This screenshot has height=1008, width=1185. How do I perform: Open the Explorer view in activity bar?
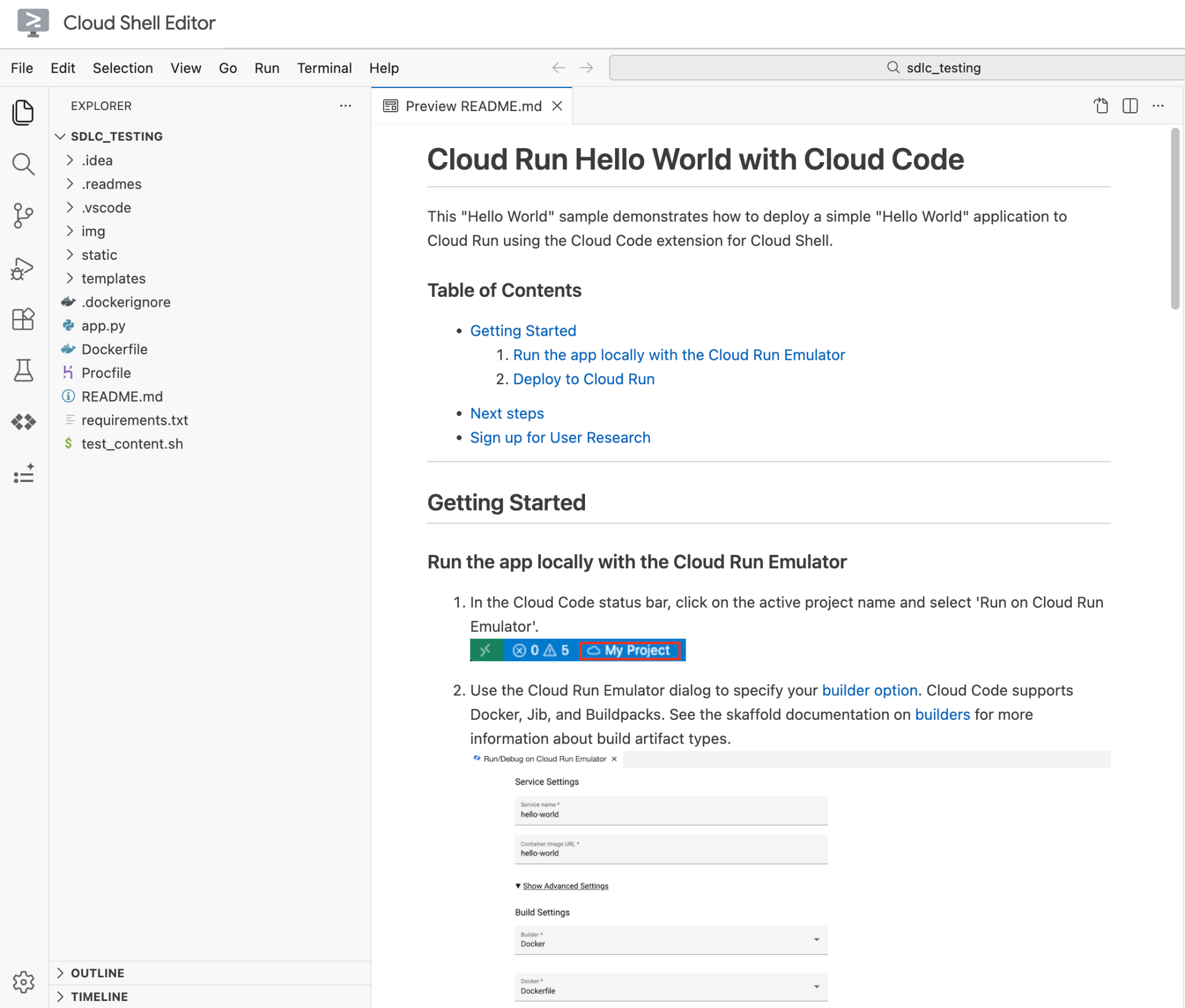point(23,112)
